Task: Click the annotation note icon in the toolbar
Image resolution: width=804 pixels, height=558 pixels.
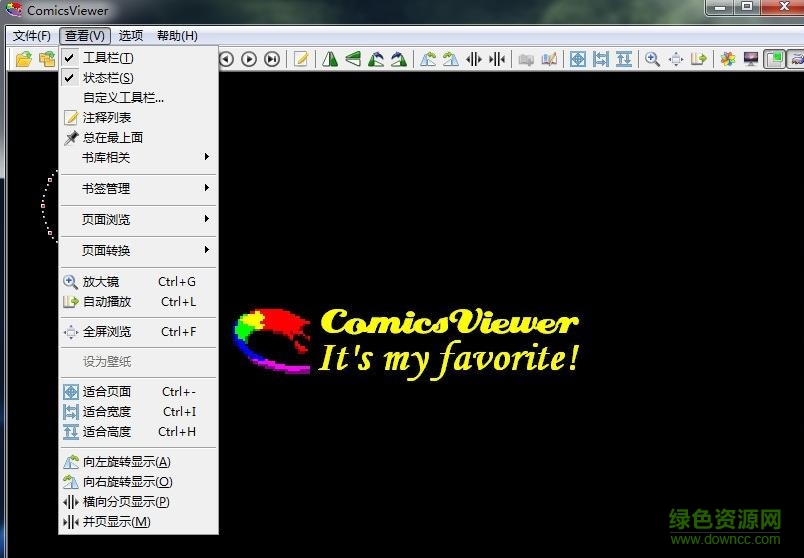Action: click(x=300, y=59)
